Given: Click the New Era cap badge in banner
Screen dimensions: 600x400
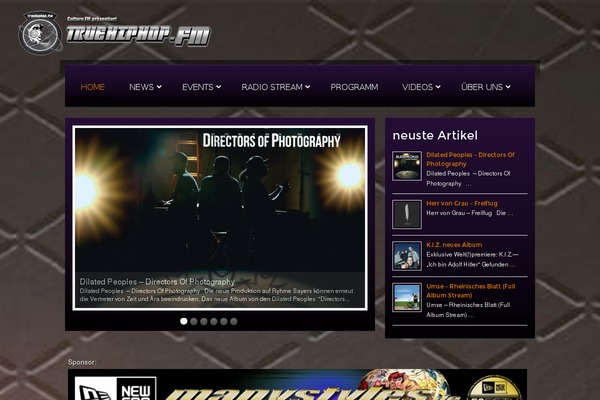Looking at the screenshot, I should click(494, 388).
